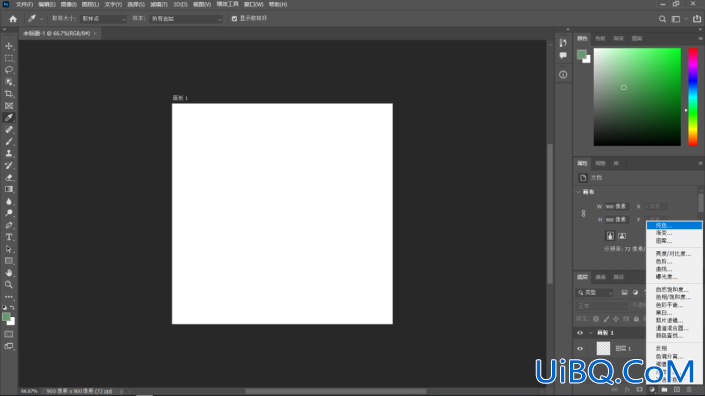This screenshot has width=705, height=396.
Task: Select the Horizontal Type tool
Action: (9, 237)
